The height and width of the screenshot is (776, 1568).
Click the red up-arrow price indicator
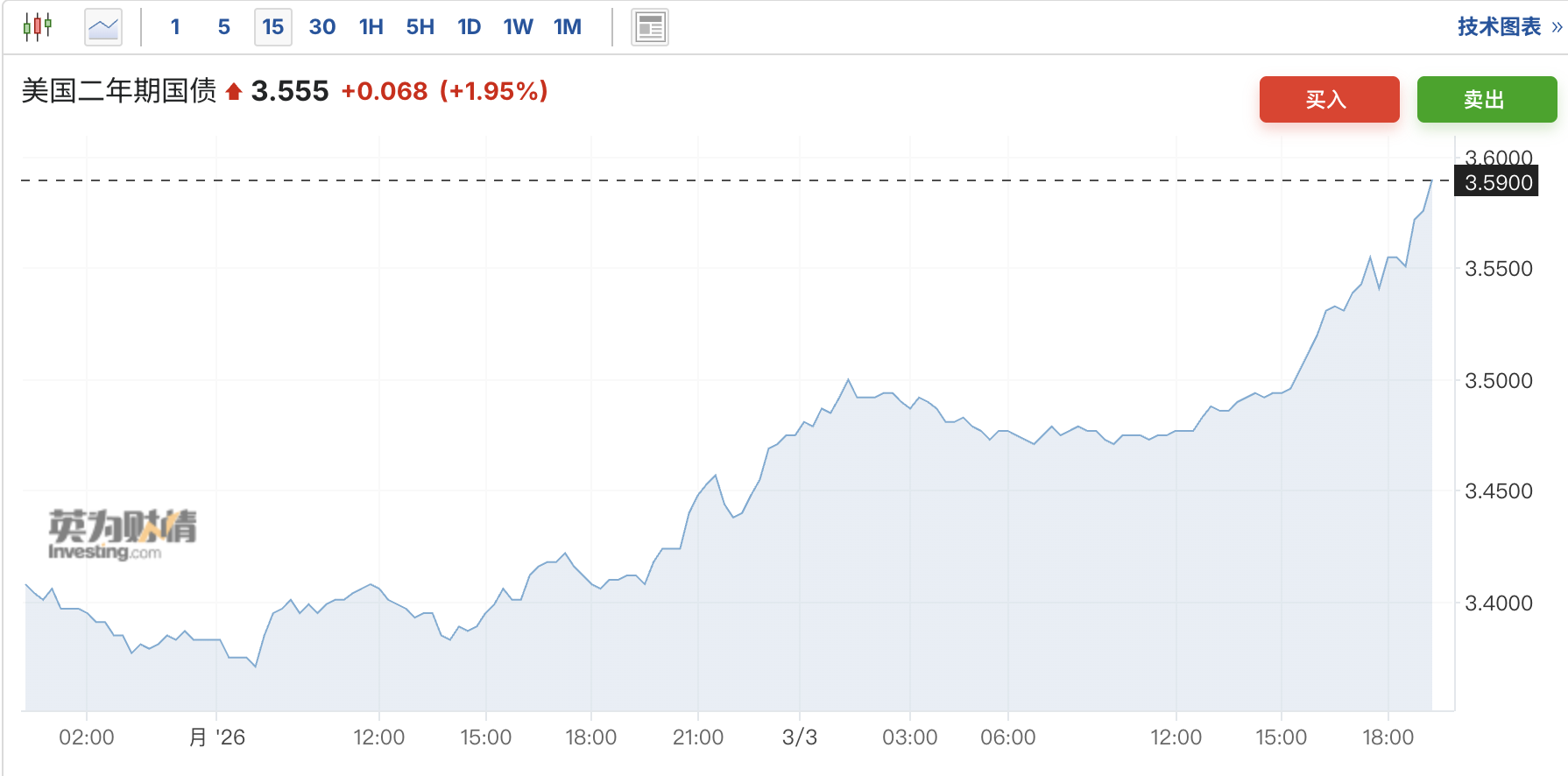click(x=233, y=92)
